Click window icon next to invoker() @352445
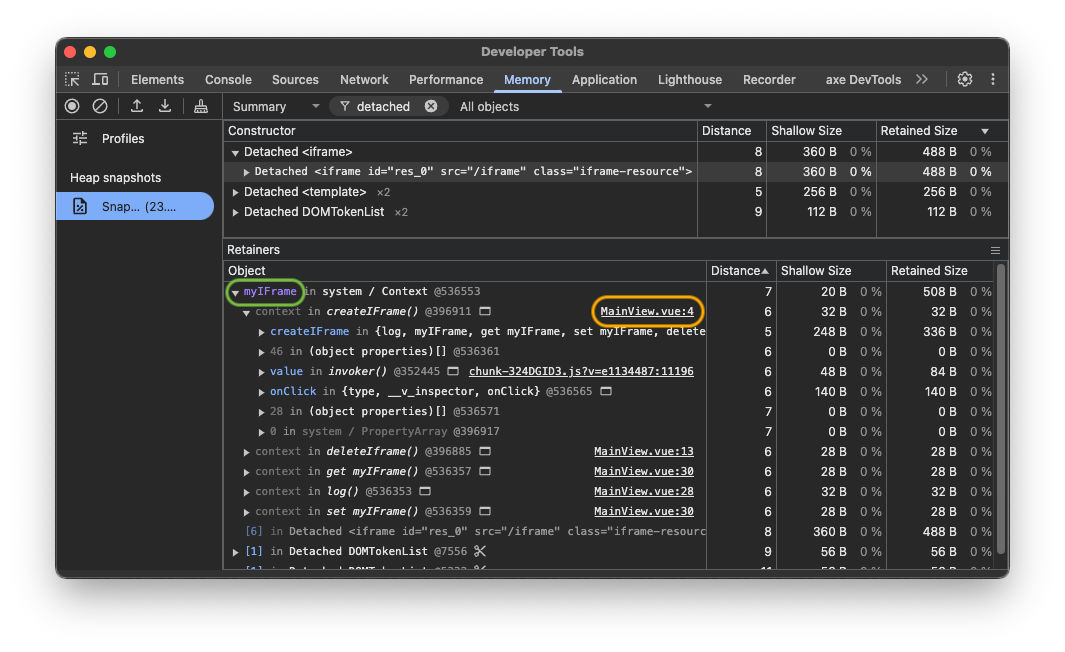Image resolution: width=1065 pixels, height=652 pixels. pyautogui.click(x=453, y=372)
